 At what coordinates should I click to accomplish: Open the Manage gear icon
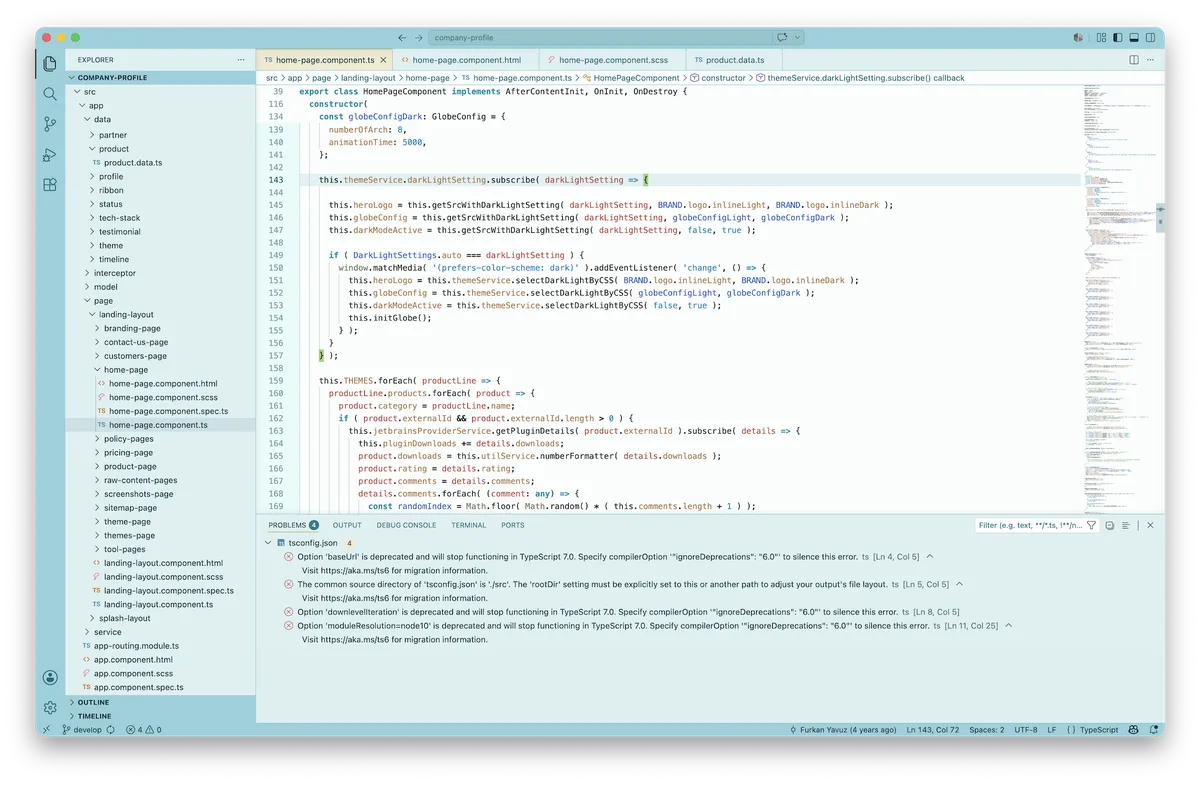point(50,707)
